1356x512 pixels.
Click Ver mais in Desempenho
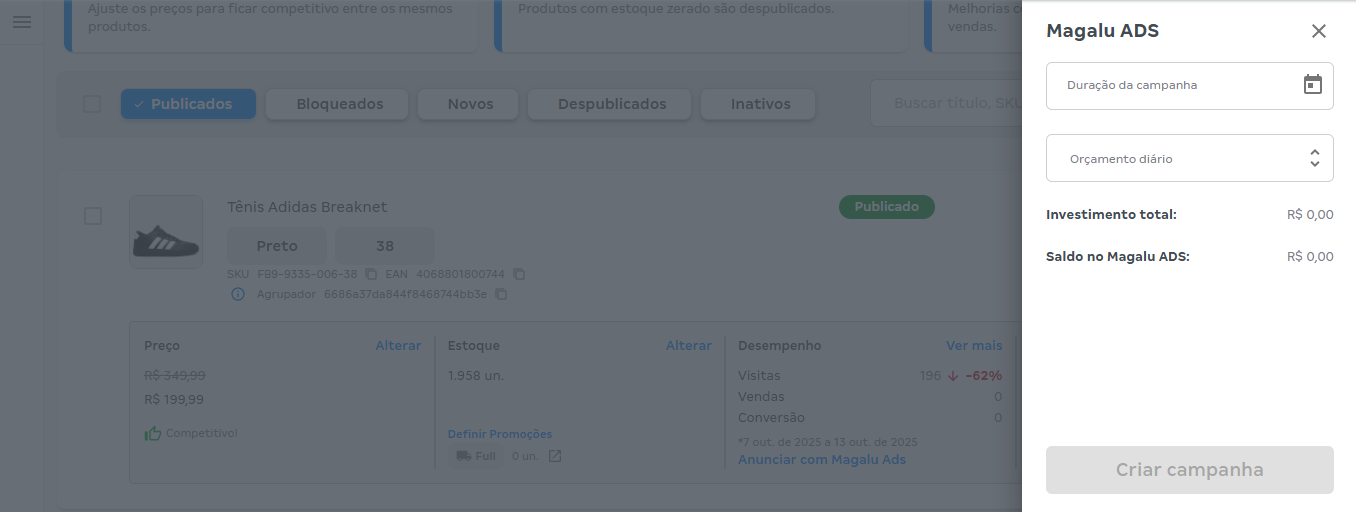973,345
